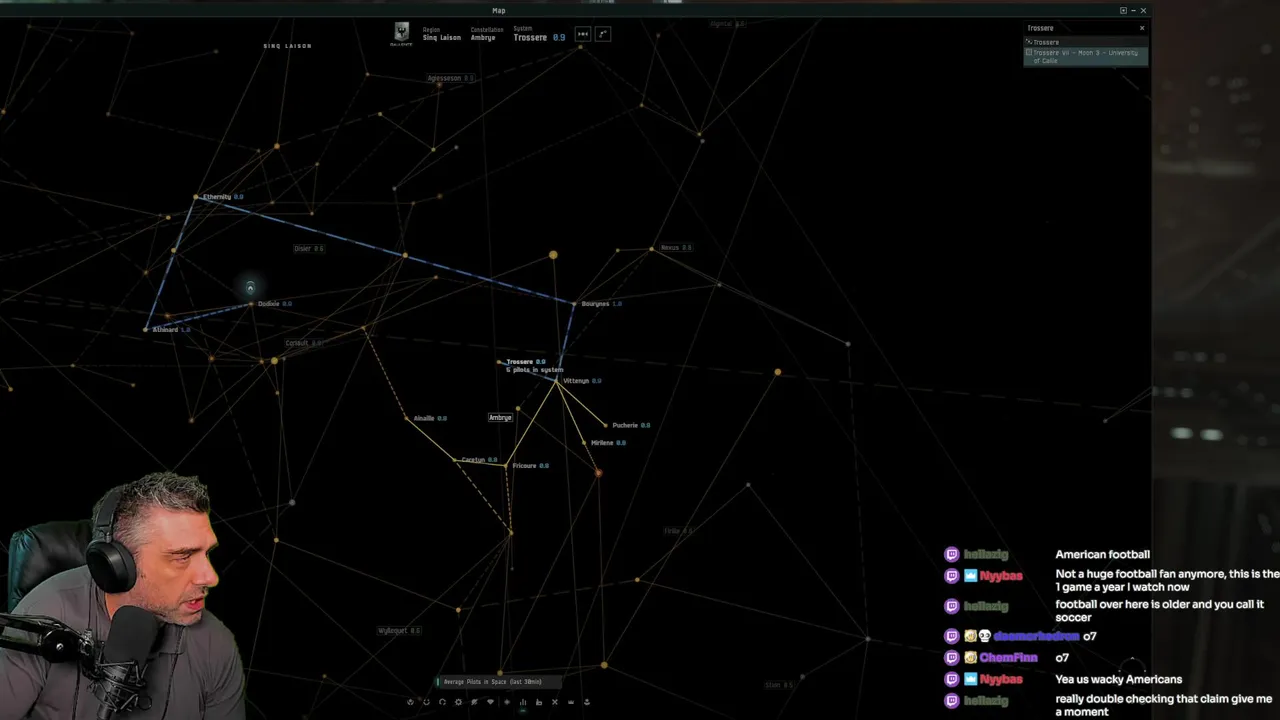Click the first icon of the bottom map toolbar
The width and height of the screenshot is (1280, 720).
pyautogui.click(x=410, y=702)
